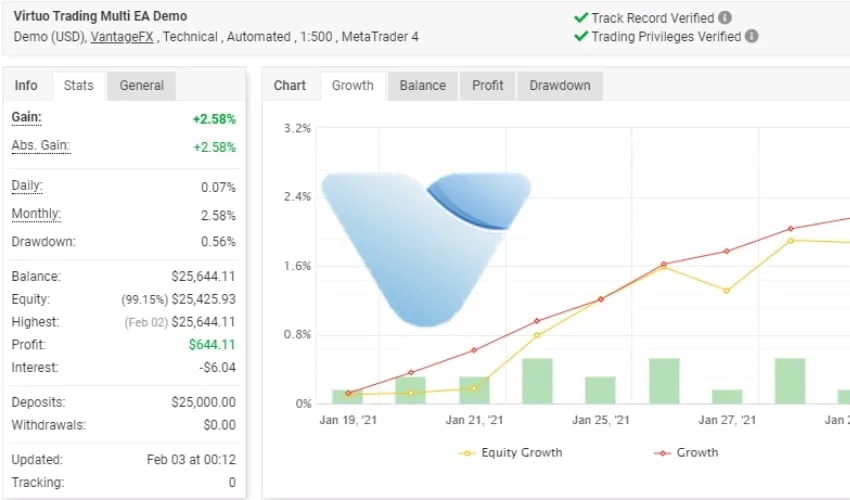Click the Drawdown stat label
This screenshot has height=500, width=850.
click(x=43, y=241)
